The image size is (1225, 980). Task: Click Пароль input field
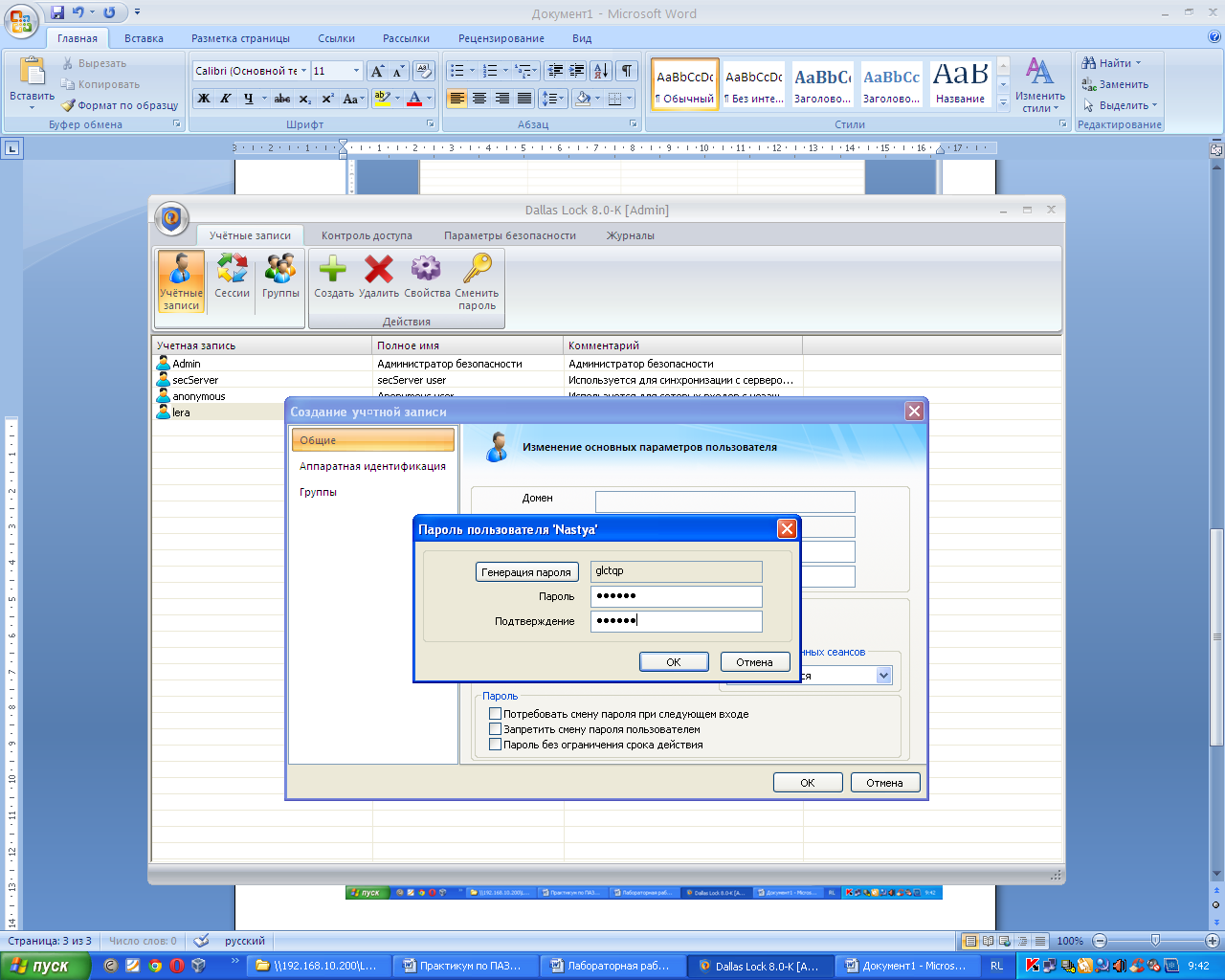point(677,596)
